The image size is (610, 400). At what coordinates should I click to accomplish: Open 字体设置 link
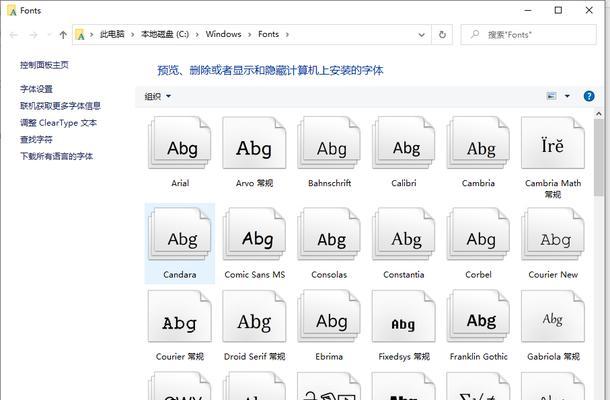(x=36, y=89)
